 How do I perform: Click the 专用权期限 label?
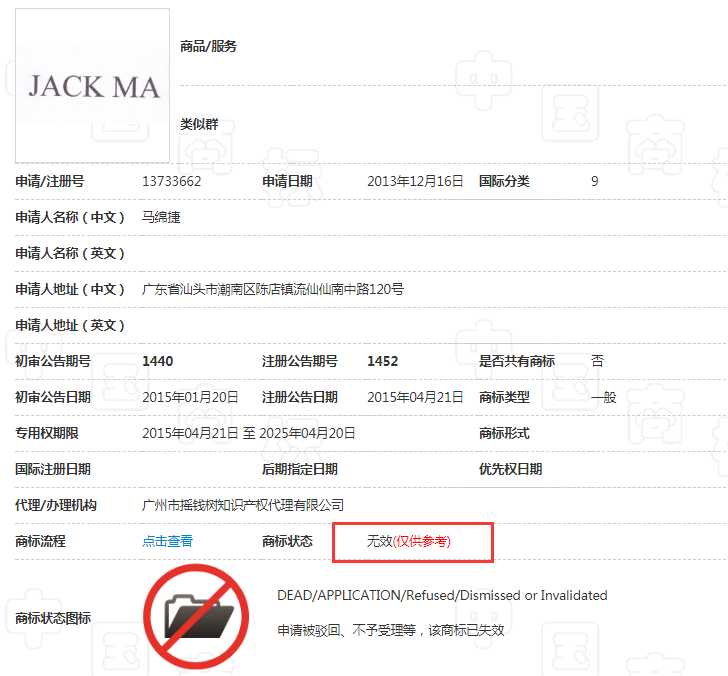click(x=47, y=433)
